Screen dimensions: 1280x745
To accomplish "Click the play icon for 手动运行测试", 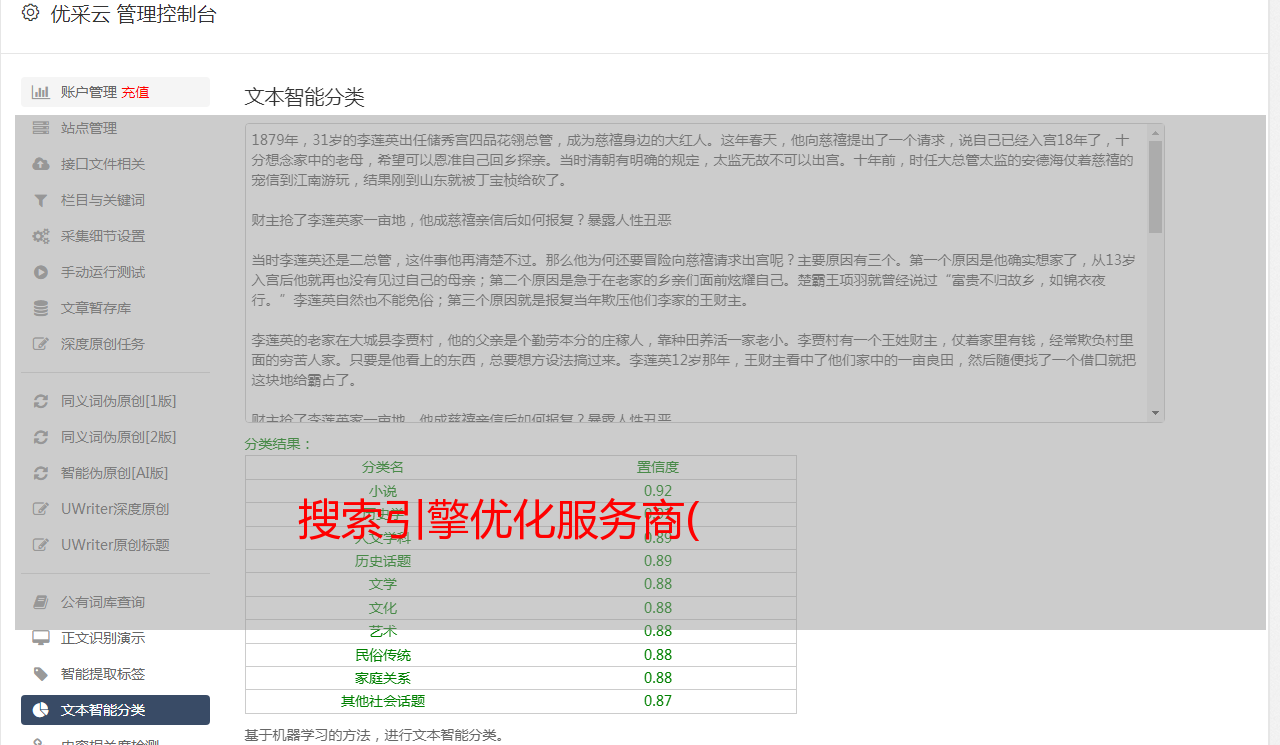I will pos(41,272).
